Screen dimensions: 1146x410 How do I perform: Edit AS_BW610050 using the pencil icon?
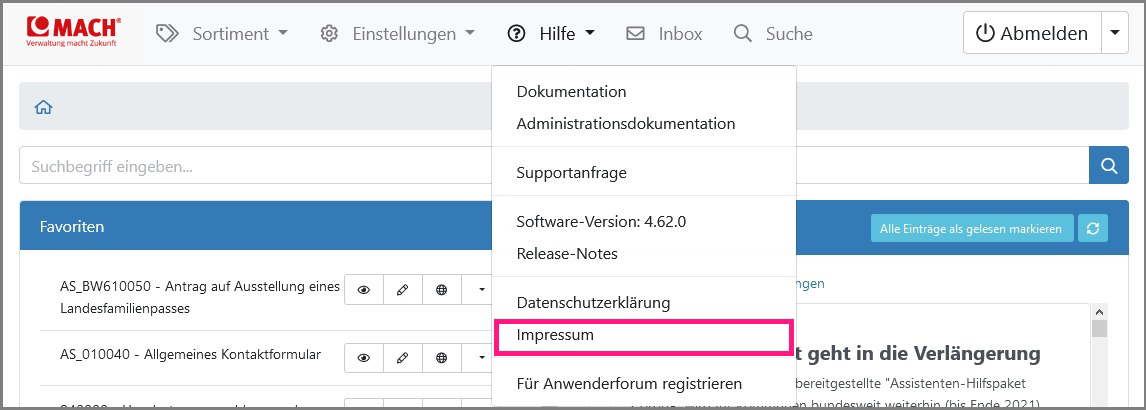(x=402, y=290)
